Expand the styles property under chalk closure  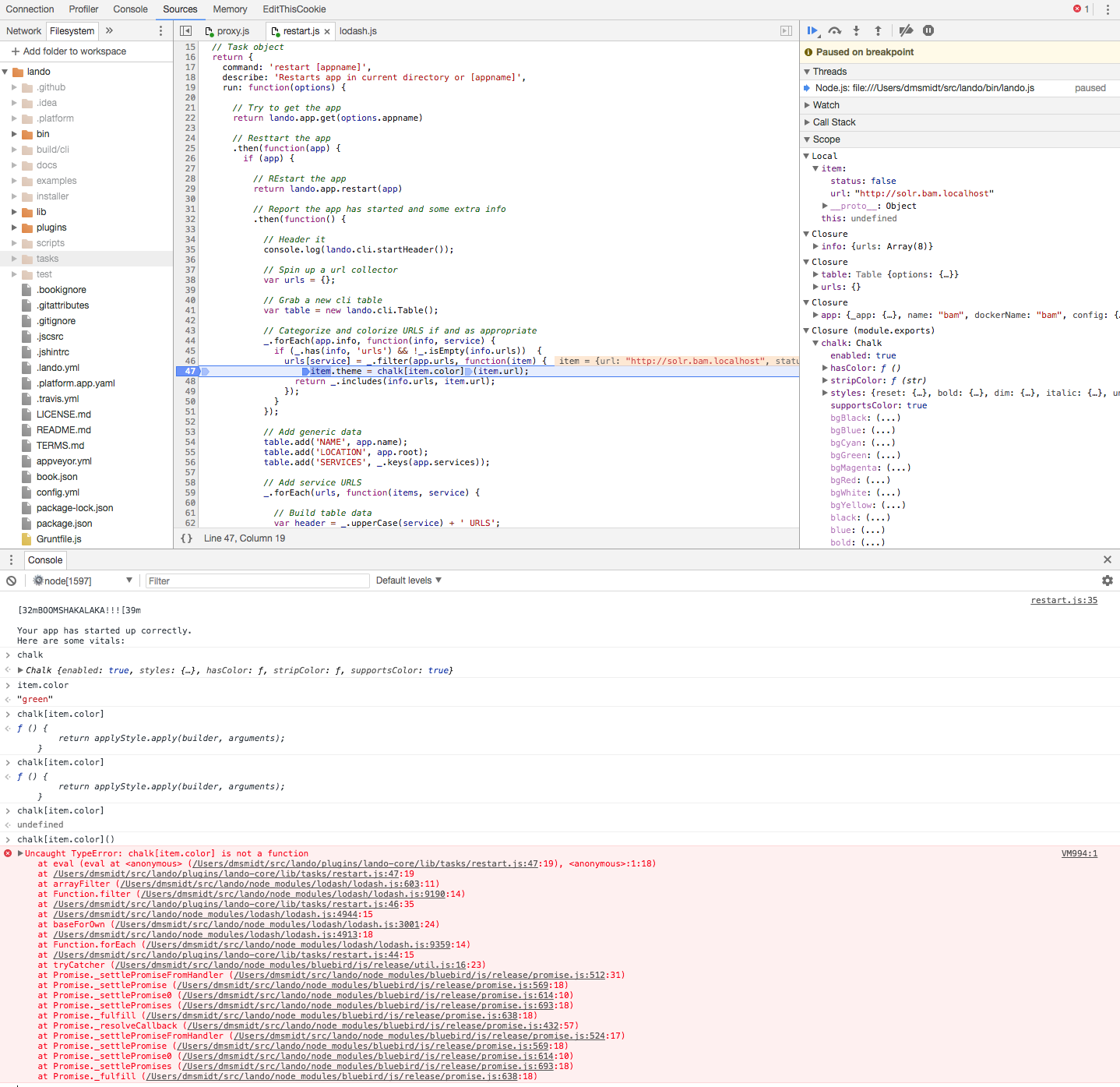pos(825,393)
